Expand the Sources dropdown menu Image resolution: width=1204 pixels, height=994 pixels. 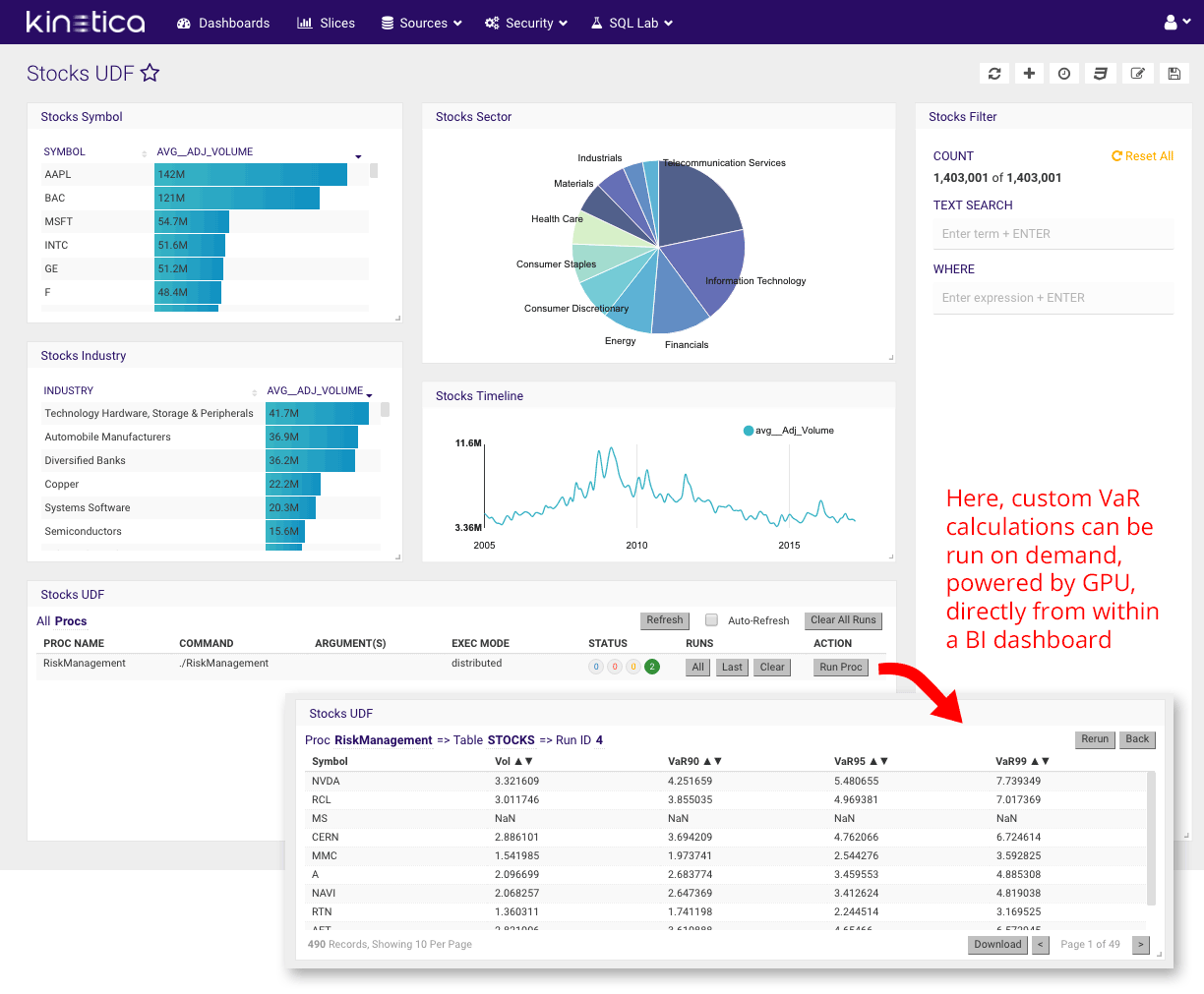pos(421,23)
